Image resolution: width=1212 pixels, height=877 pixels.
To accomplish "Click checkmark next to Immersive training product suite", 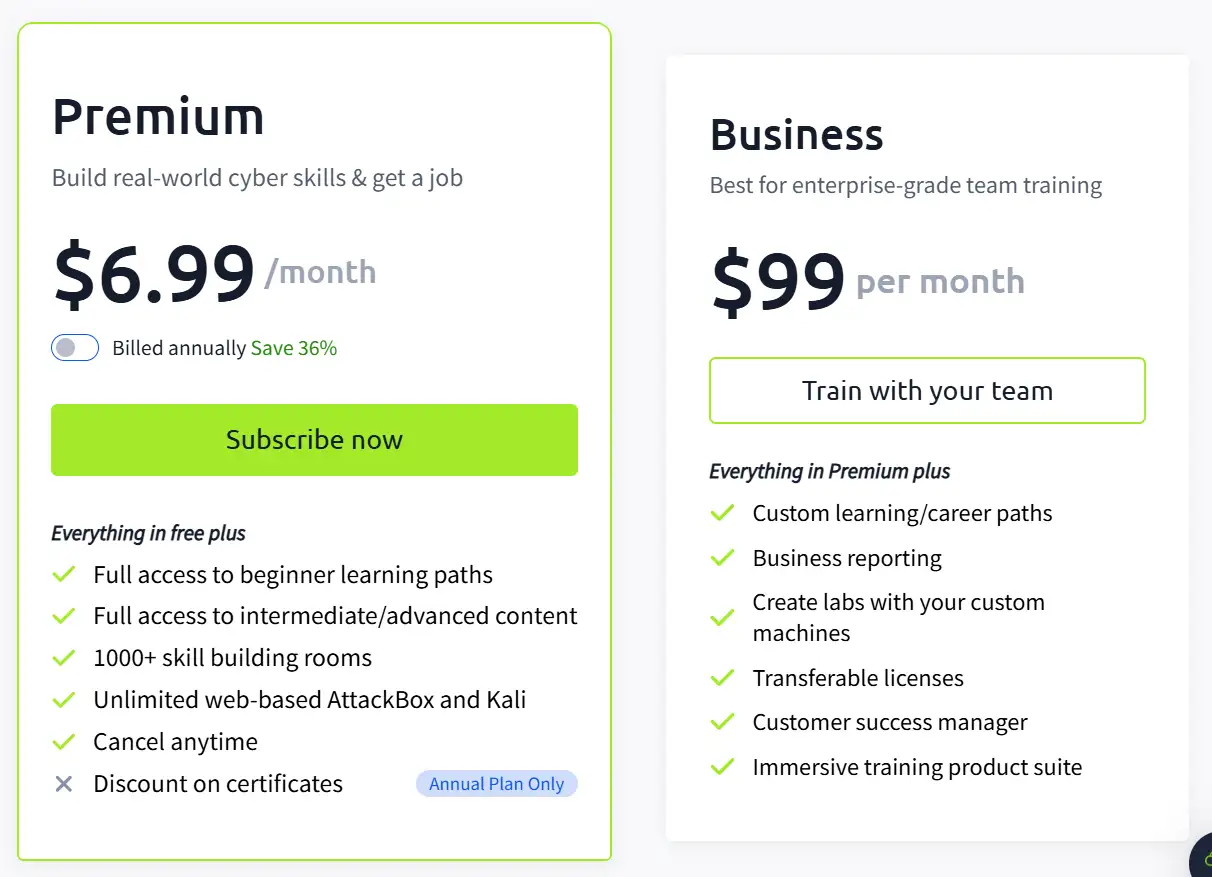I will (722, 767).
